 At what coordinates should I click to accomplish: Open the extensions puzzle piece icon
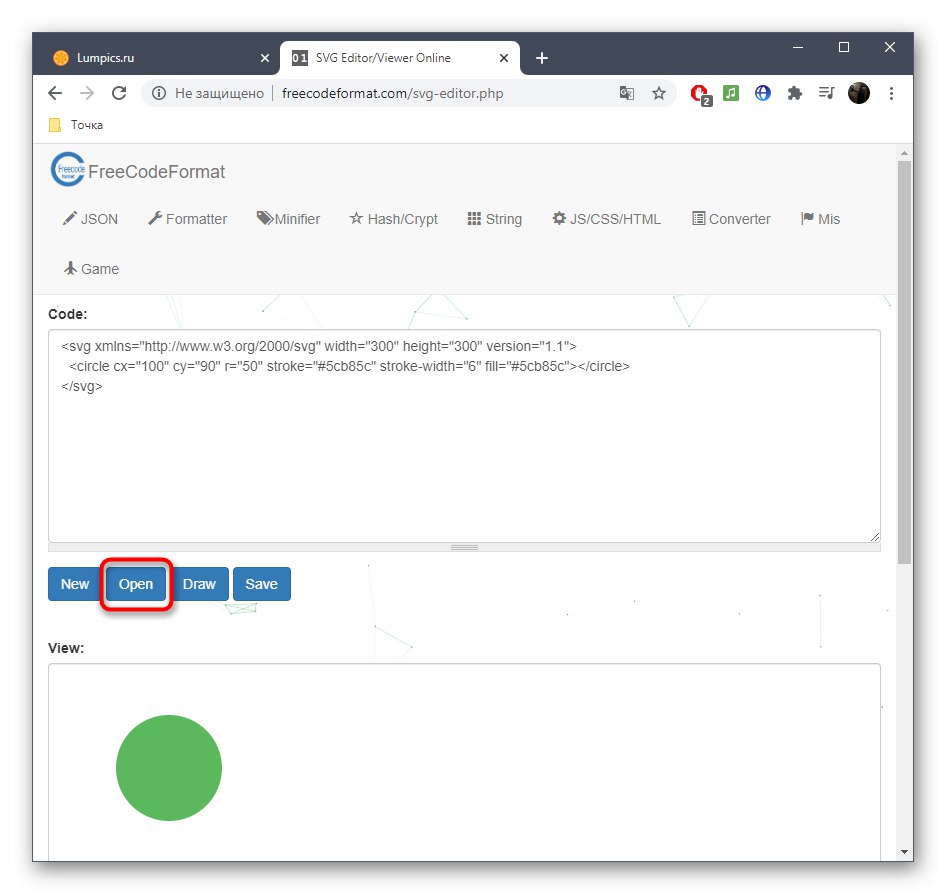tap(795, 93)
